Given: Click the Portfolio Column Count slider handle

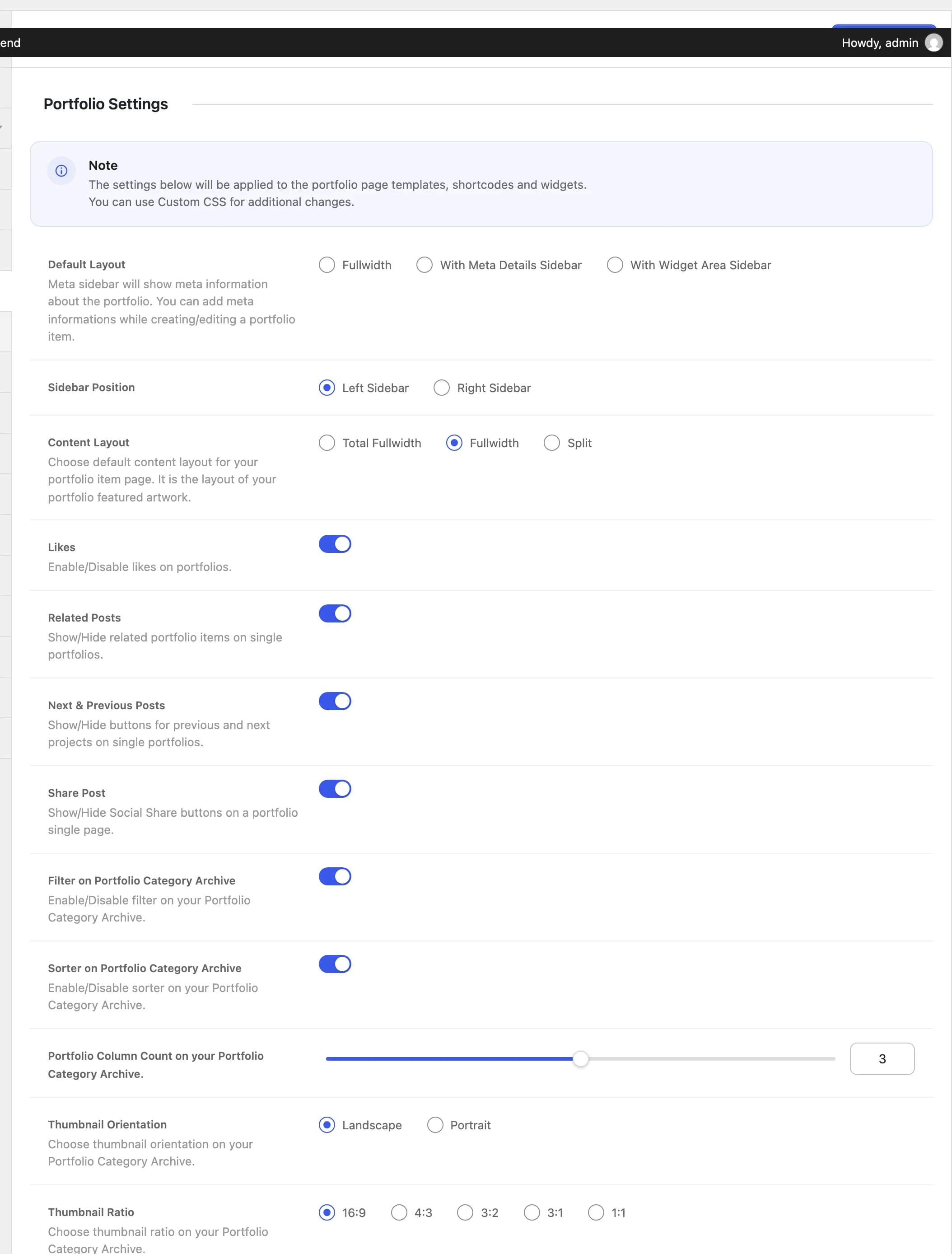Looking at the screenshot, I should tap(581, 1058).
